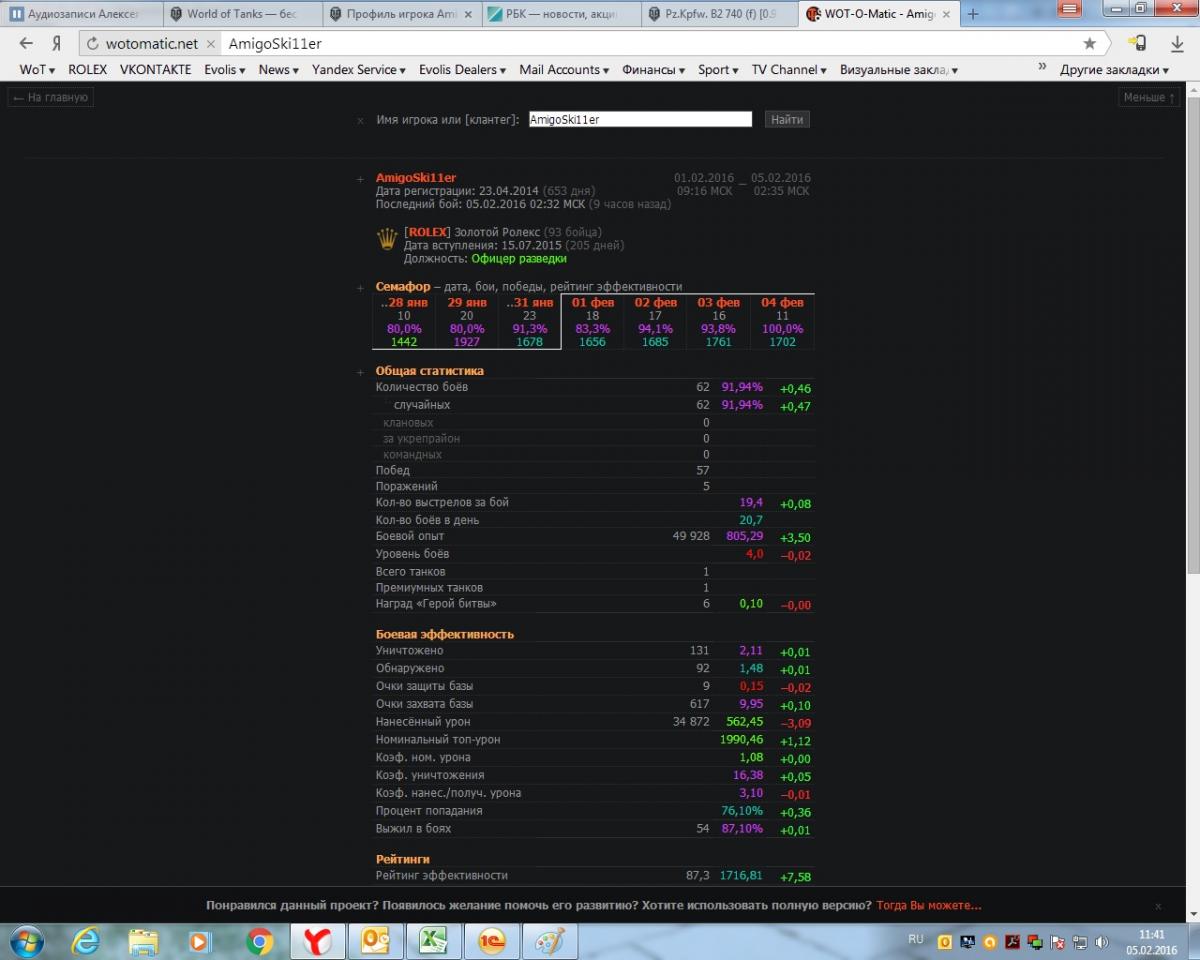Viewport: 1200px width, 960px height.
Task: Open a new browser tab with plus
Action: tap(972, 14)
